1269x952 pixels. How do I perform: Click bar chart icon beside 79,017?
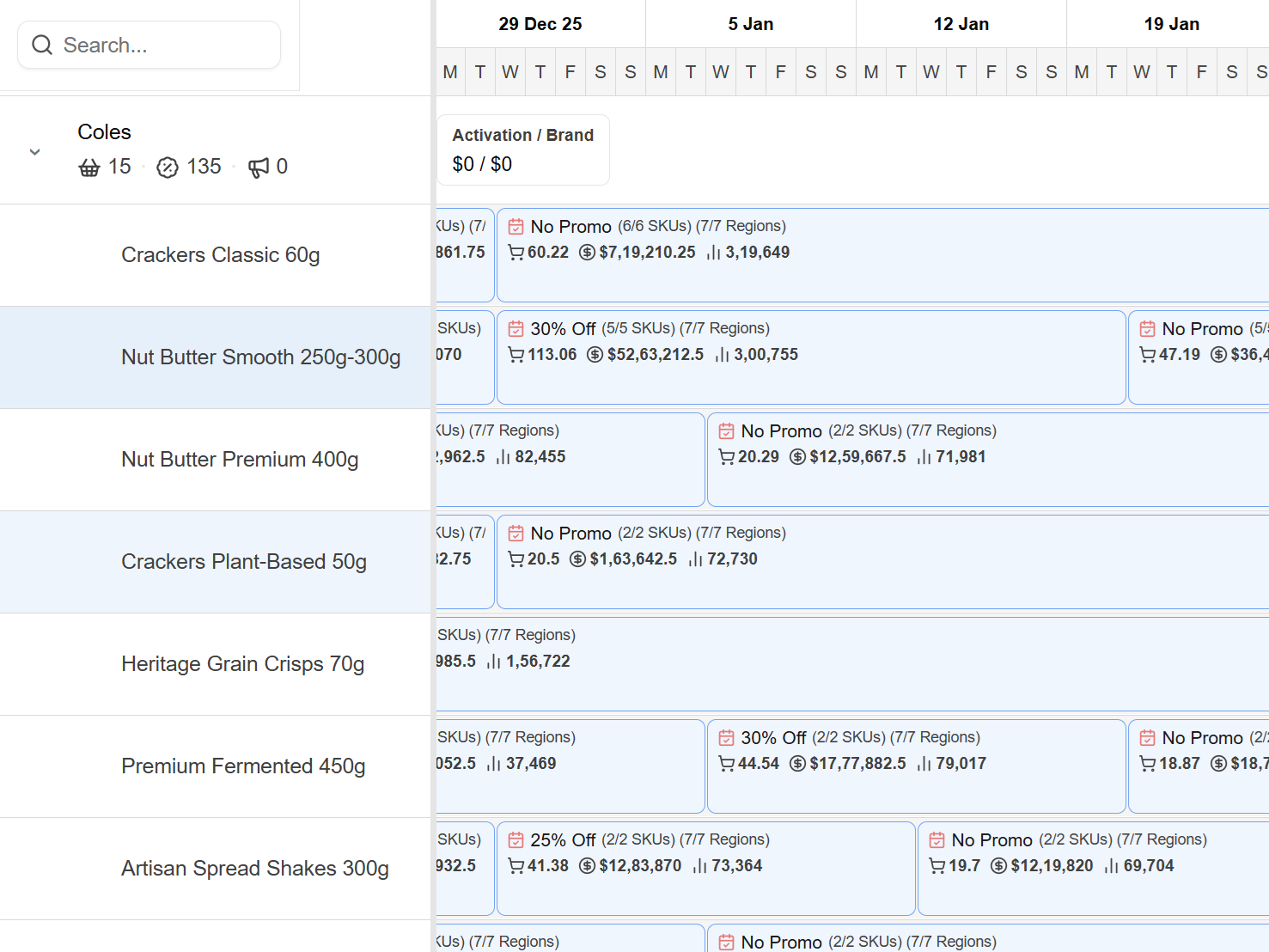pos(924,764)
